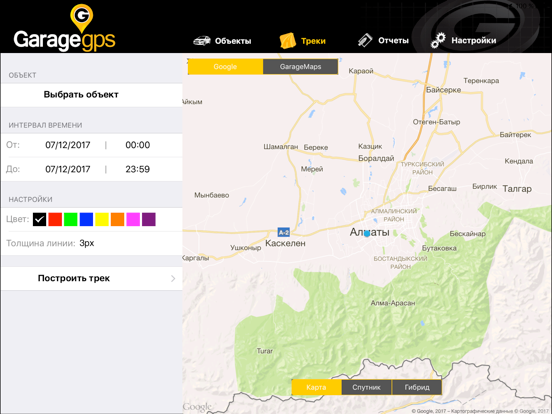Click the gears icon beside Настройки
Viewport: 552px width, 414px height.
pos(438,40)
